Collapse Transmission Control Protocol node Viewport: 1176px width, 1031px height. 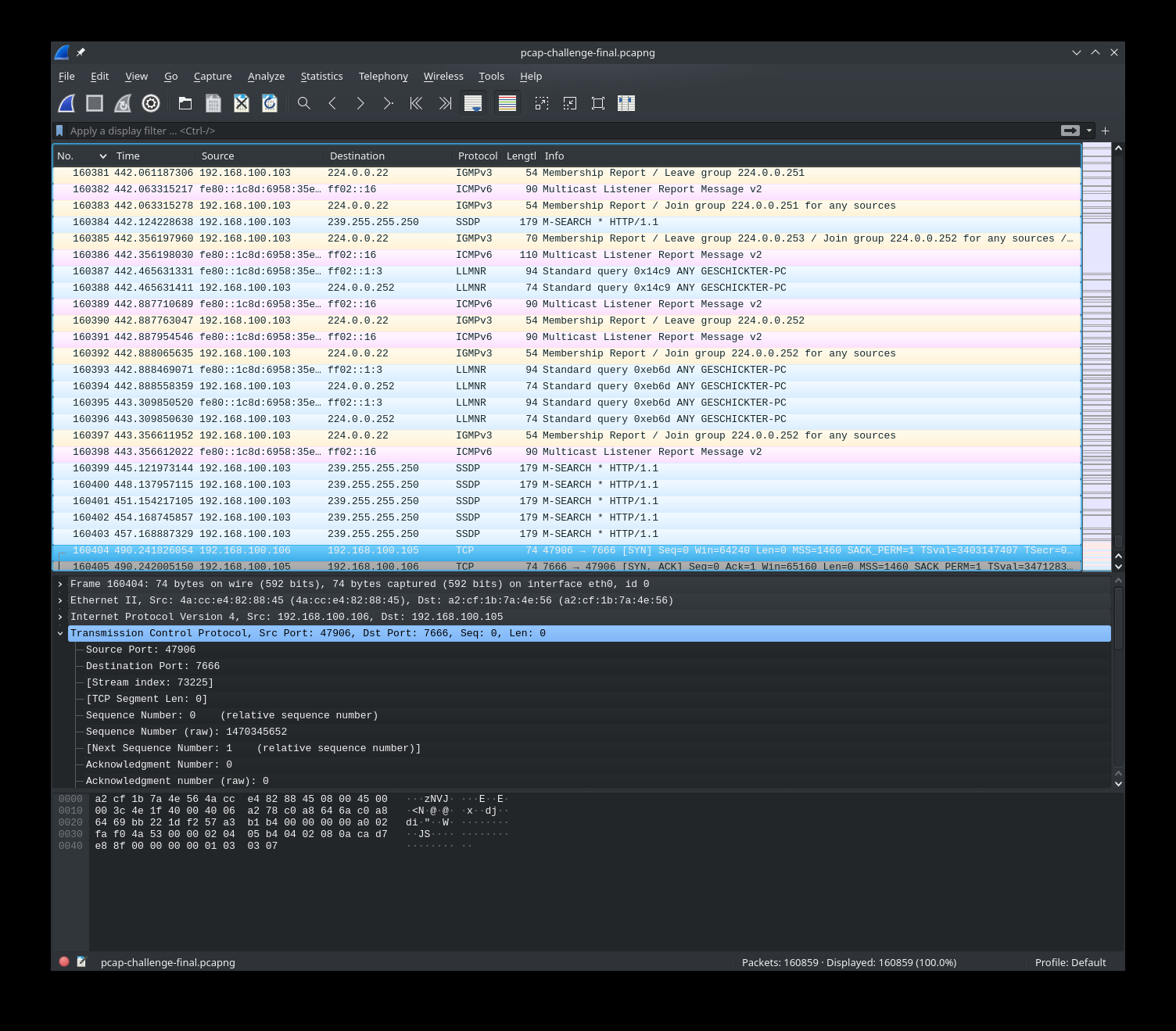(x=60, y=633)
